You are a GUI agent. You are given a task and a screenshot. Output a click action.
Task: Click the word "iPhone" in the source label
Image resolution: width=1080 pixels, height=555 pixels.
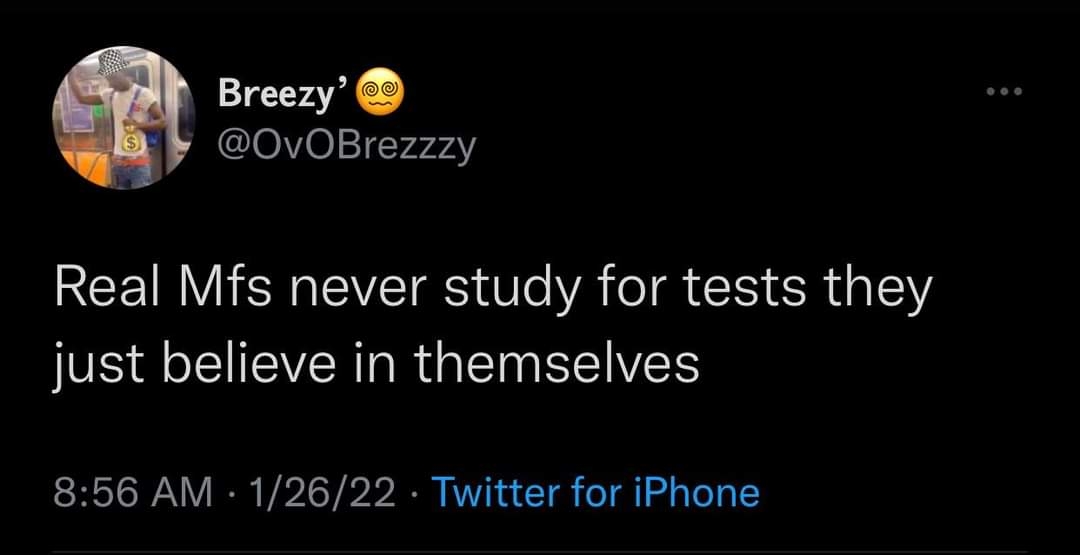pos(700,492)
